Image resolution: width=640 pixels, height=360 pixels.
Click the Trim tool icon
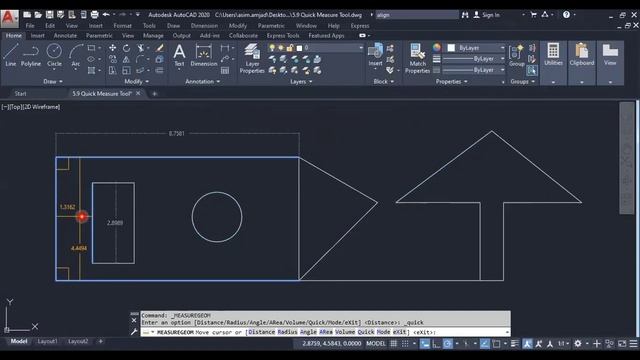(x=141, y=48)
